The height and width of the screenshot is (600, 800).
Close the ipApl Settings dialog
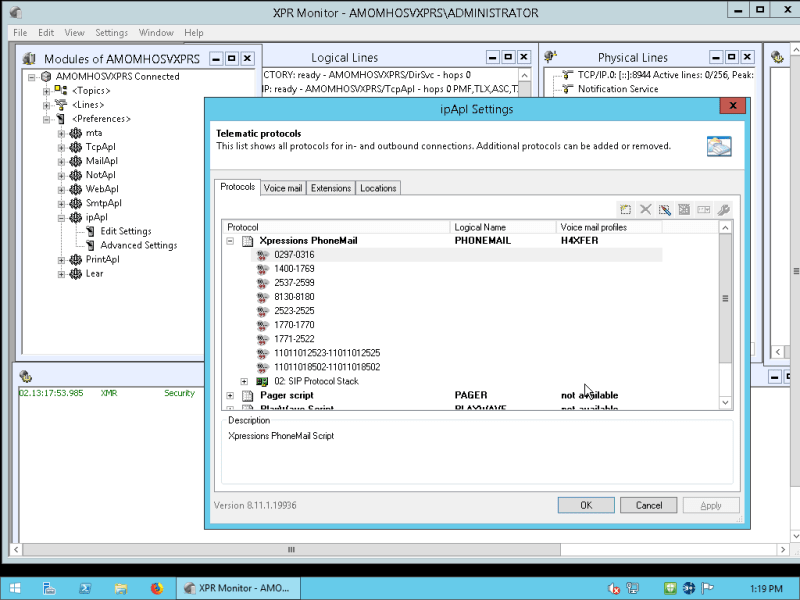point(733,106)
